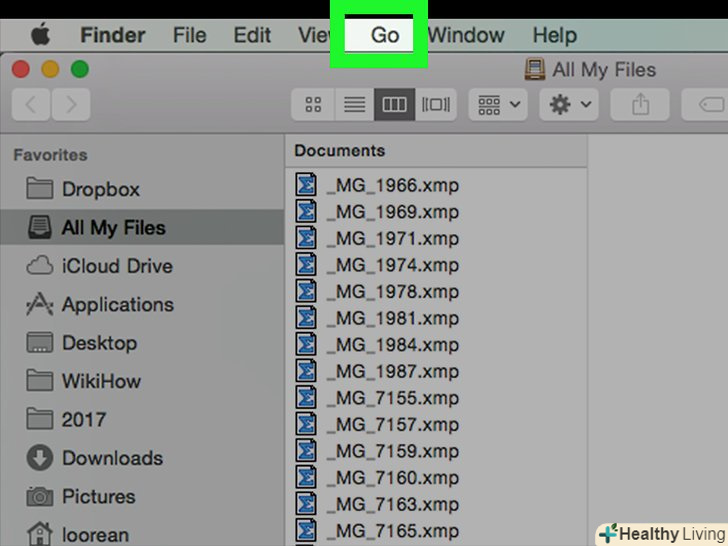728x546 pixels.
Task: Open the Edit menu
Action: coord(252,35)
